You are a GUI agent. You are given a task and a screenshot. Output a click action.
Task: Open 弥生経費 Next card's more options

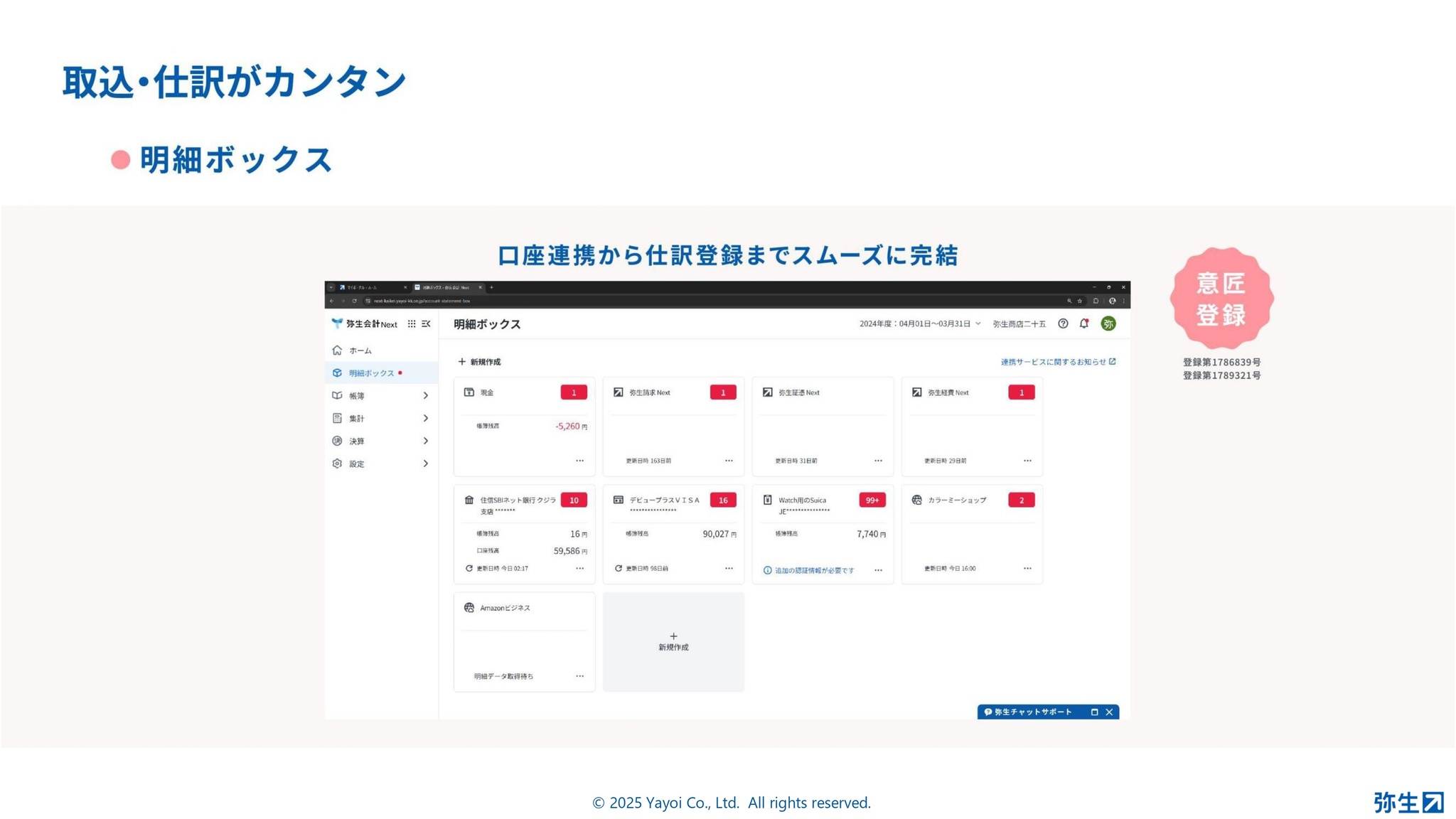pos(1028,461)
